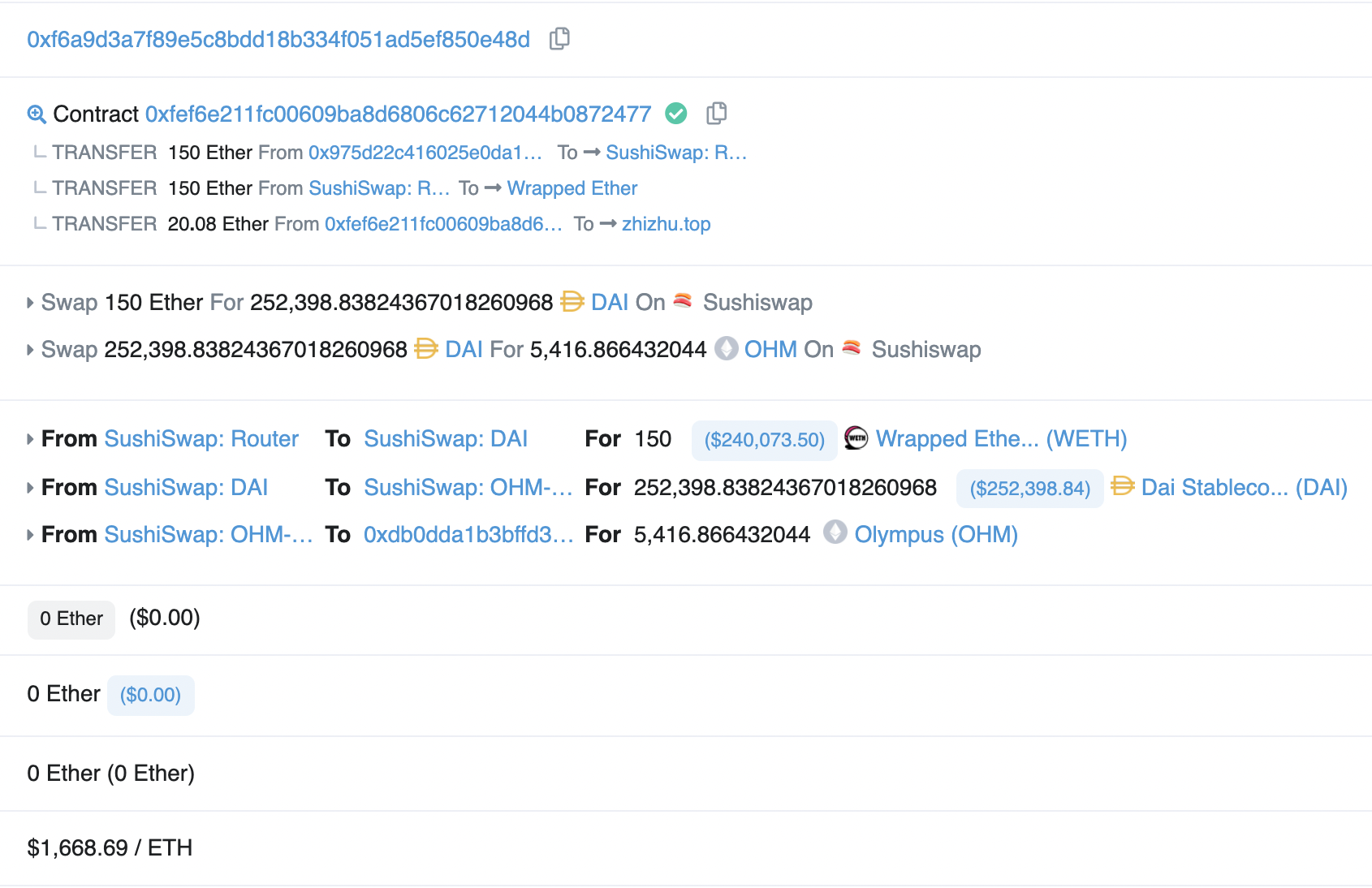Click the WETH token icon
This screenshot has width=1372, height=888.
[x=856, y=438]
